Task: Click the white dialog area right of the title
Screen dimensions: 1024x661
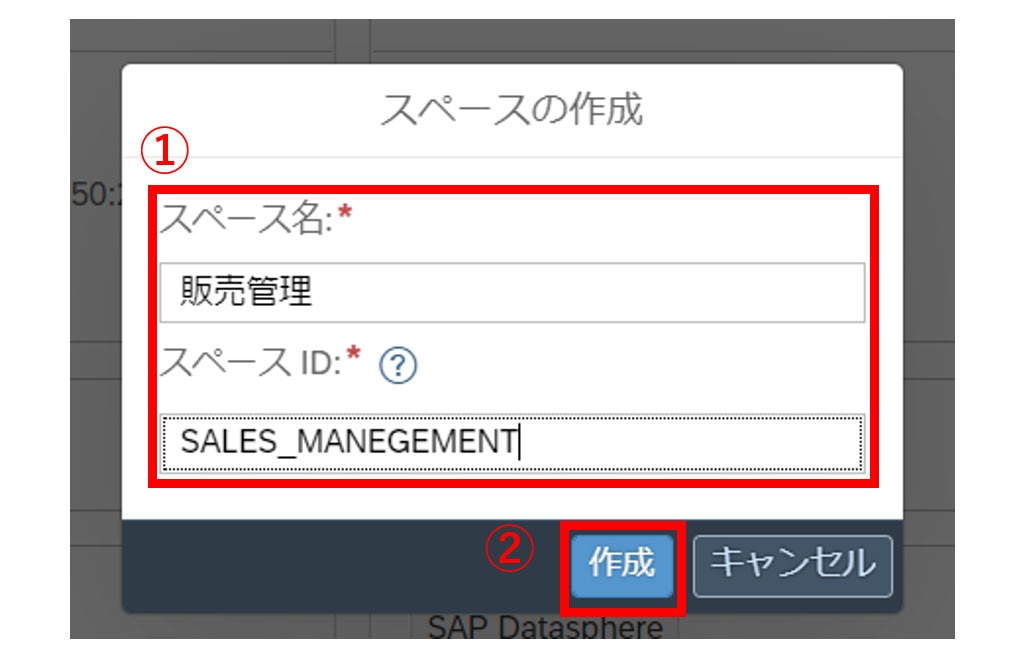Action: pos(790,110)
